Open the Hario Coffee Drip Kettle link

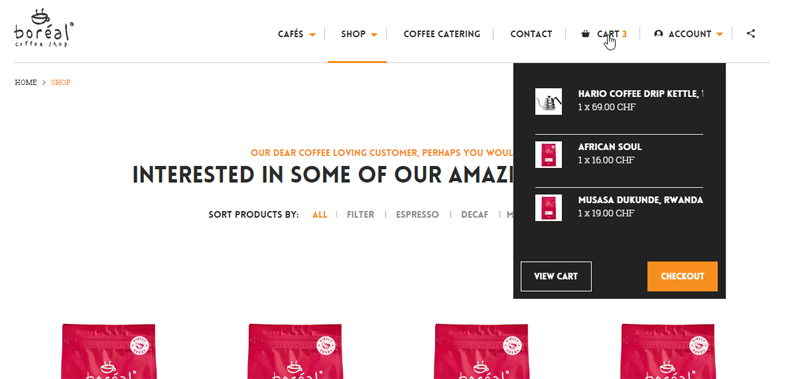click(640, 94)
